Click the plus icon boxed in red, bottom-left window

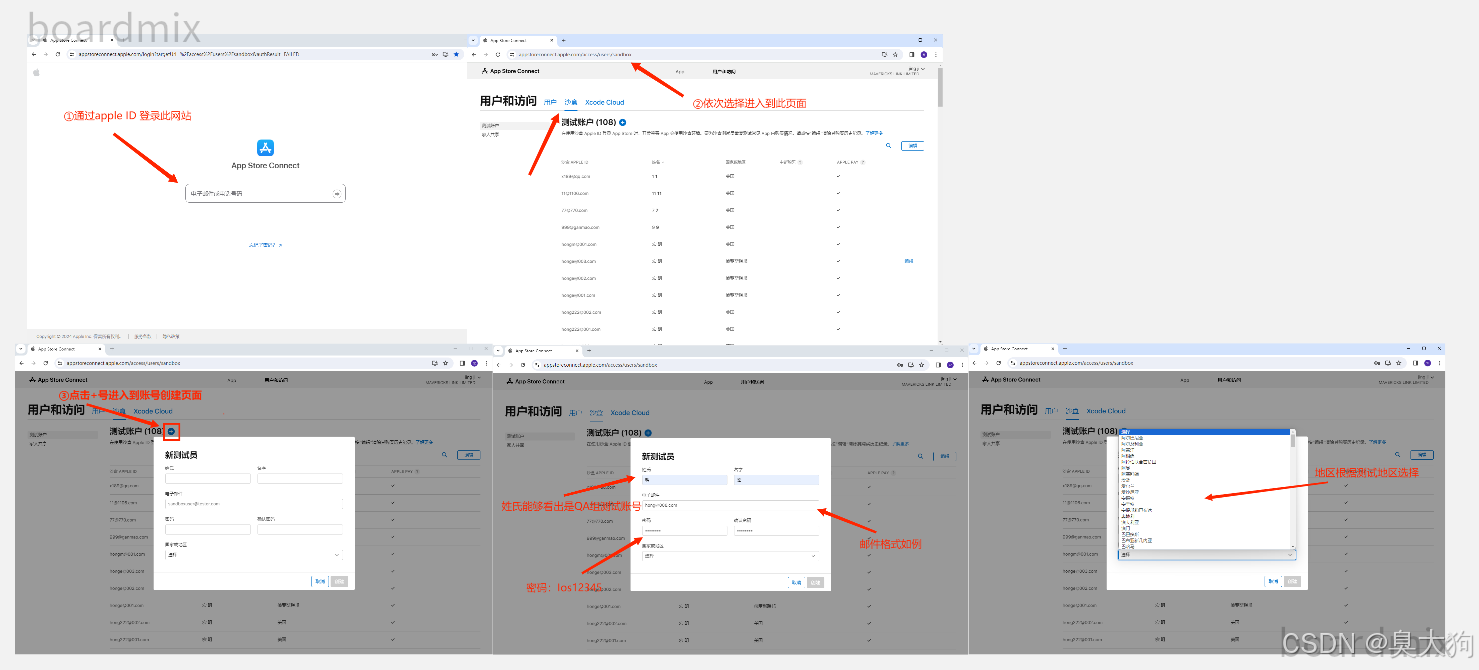click(x=172, y=431)
